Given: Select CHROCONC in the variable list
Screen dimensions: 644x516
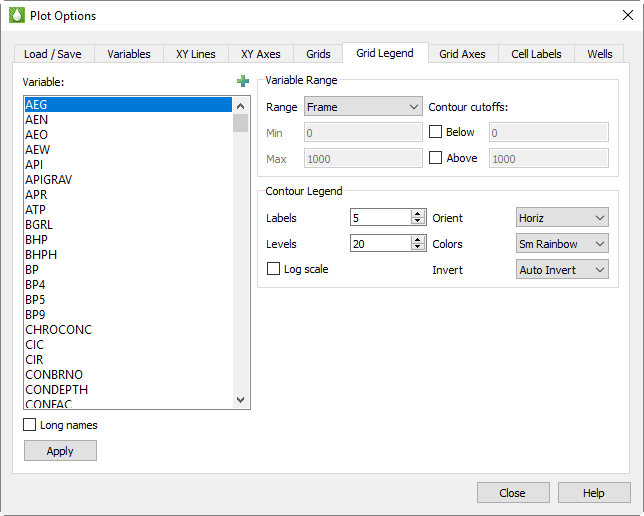Looking at the screenshot, I should point(128,329).
